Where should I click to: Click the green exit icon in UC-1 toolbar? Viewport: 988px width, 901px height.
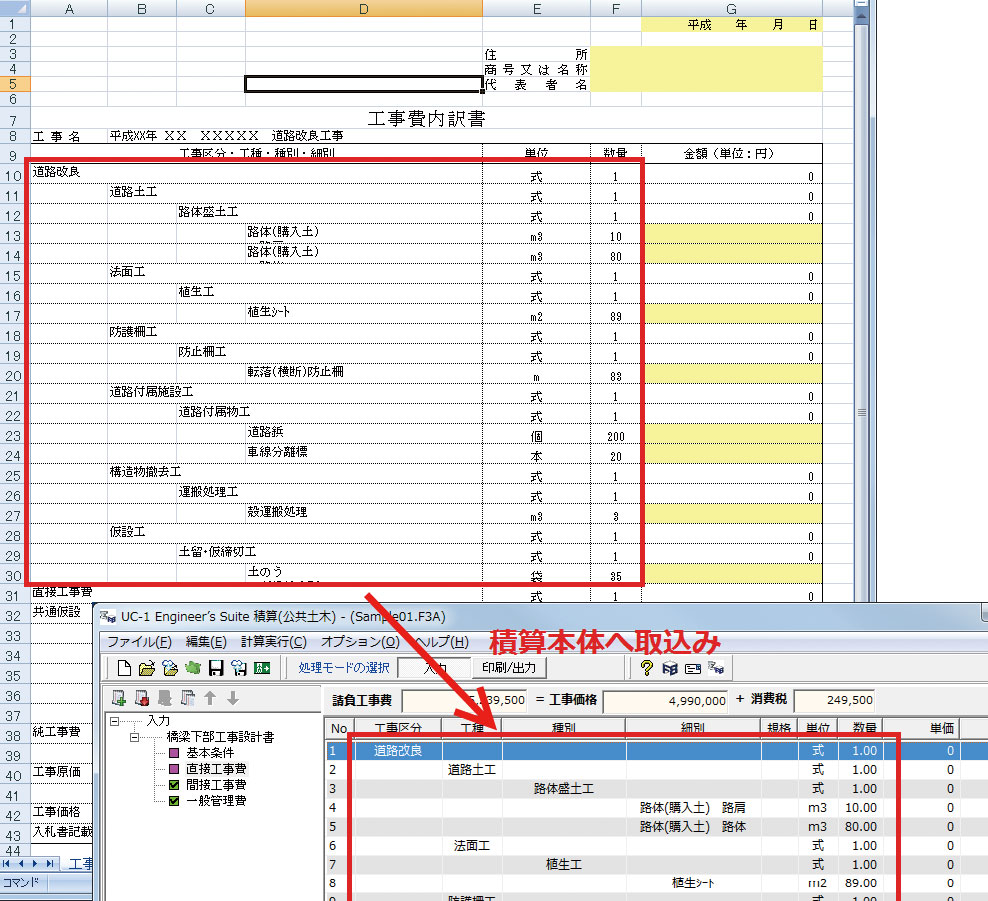coord(261,668)
